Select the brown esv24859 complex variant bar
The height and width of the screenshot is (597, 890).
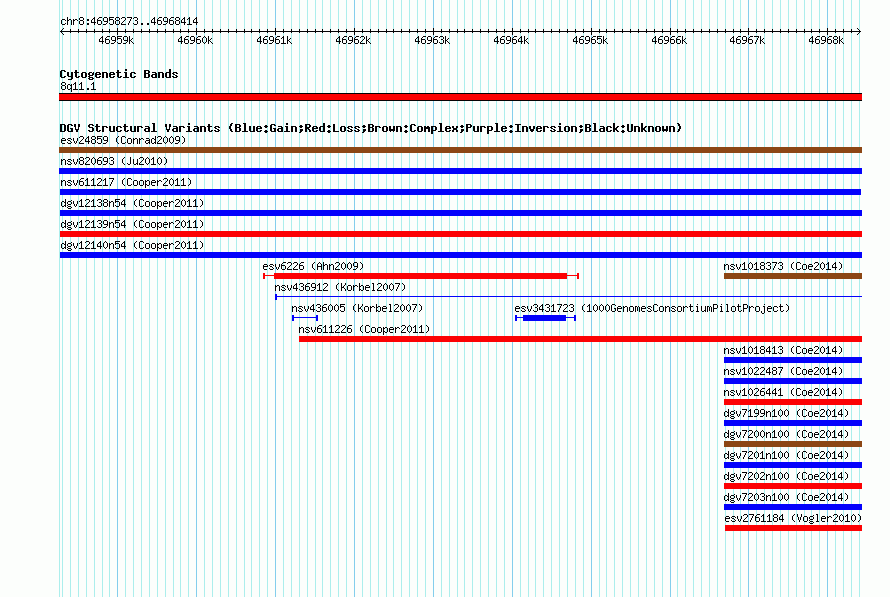[460, 150]
